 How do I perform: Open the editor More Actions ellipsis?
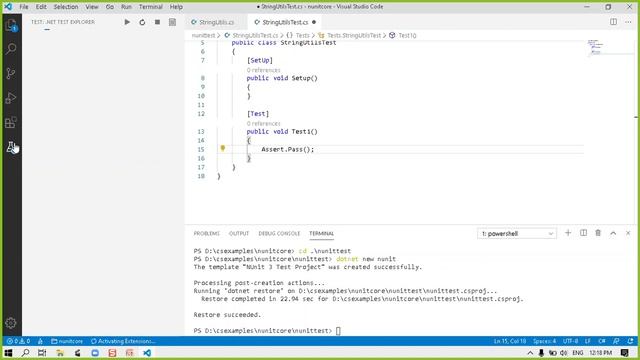(x=628, y=22)
